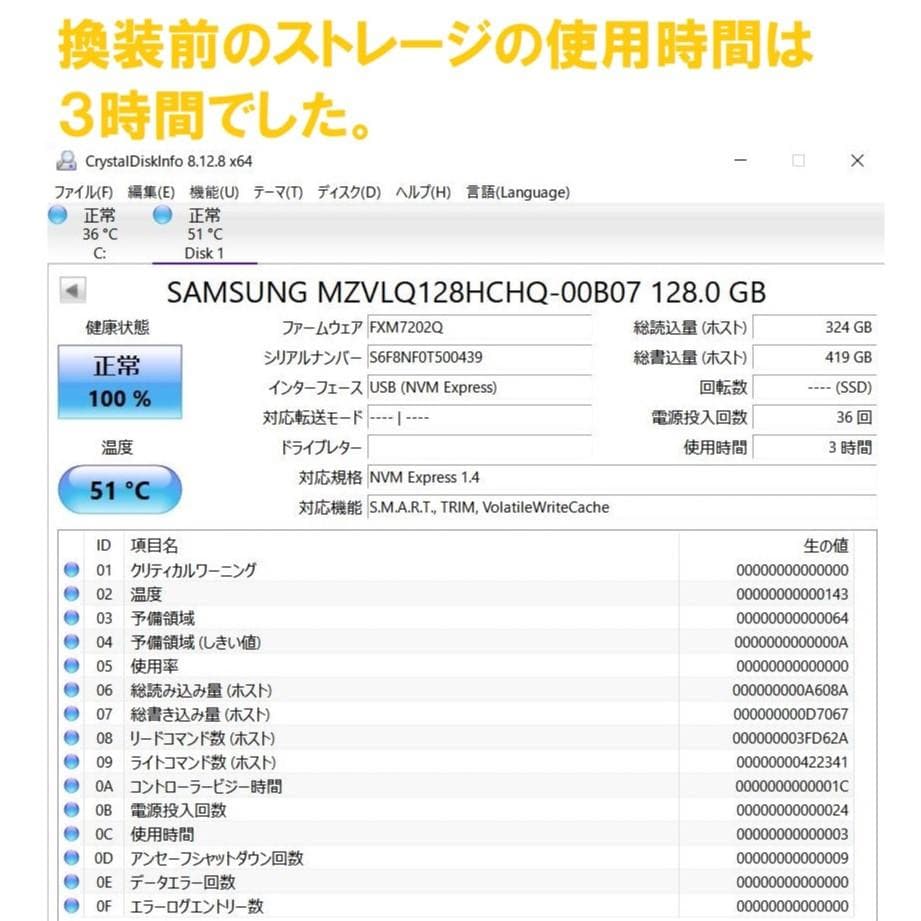Click status orb for 0C 使用時間 row
The width and height of the screenshot is (921, 921).
(72, 834)
